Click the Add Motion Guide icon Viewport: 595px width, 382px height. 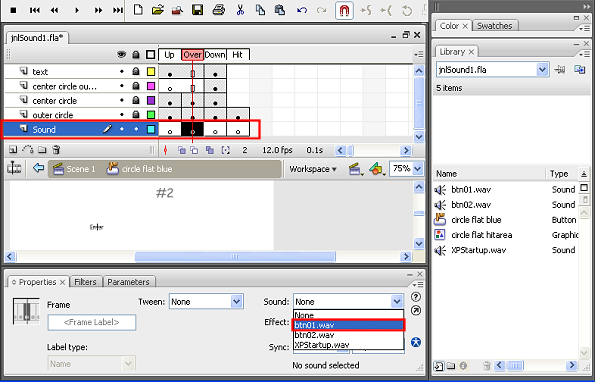coord(28,150)
